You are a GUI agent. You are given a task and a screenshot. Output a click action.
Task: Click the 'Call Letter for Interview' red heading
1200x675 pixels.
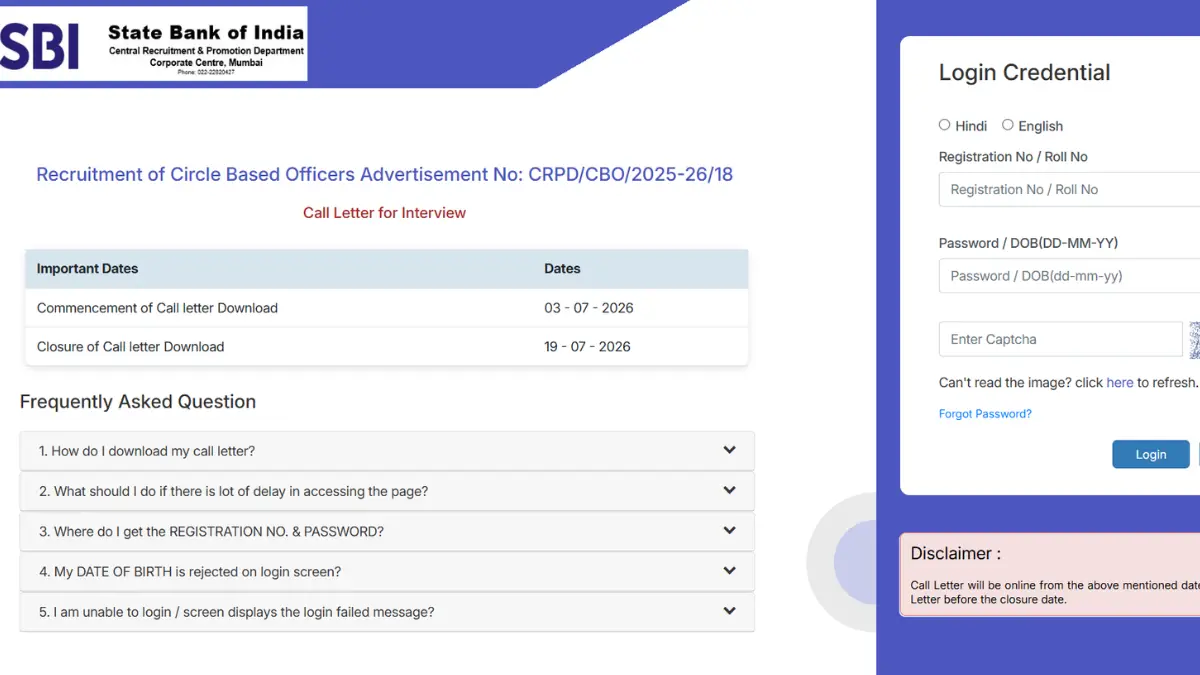(x=385, y=213)
